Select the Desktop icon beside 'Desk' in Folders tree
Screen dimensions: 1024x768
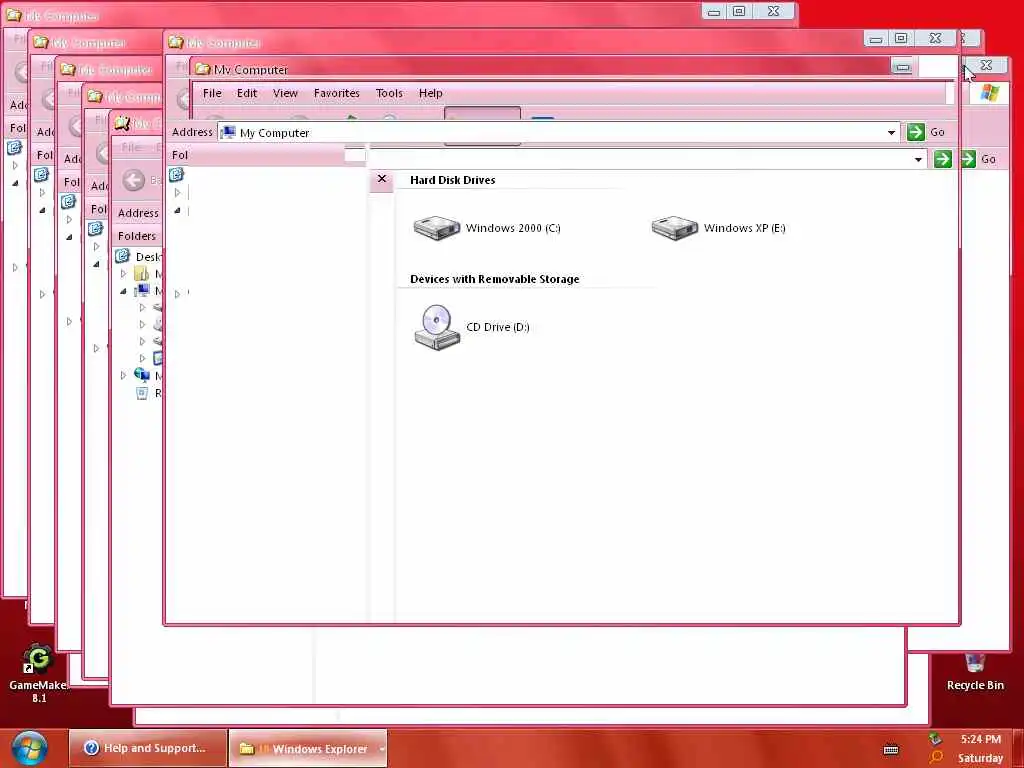click(x=122, y=256)
